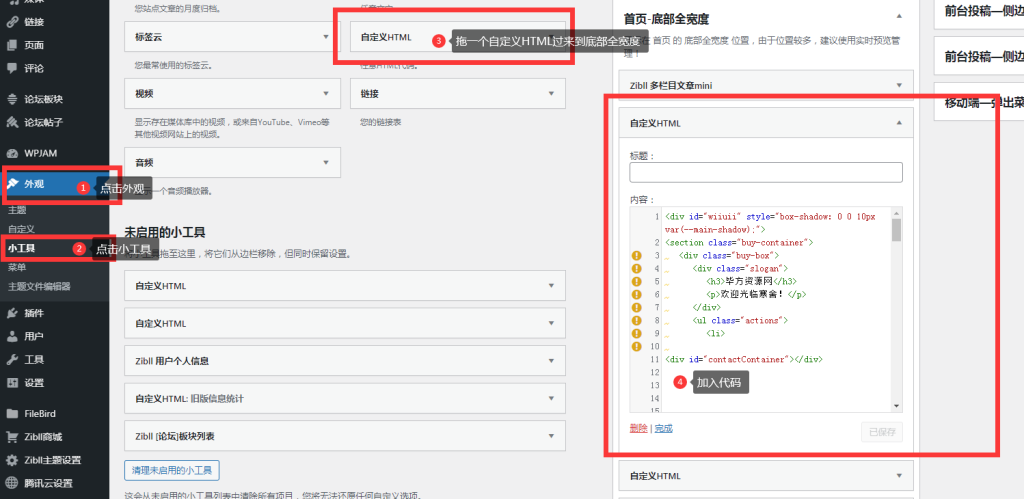Click the FileBird folder icon in sidebar
The image size is (1024, 499).
click(11, 413)
